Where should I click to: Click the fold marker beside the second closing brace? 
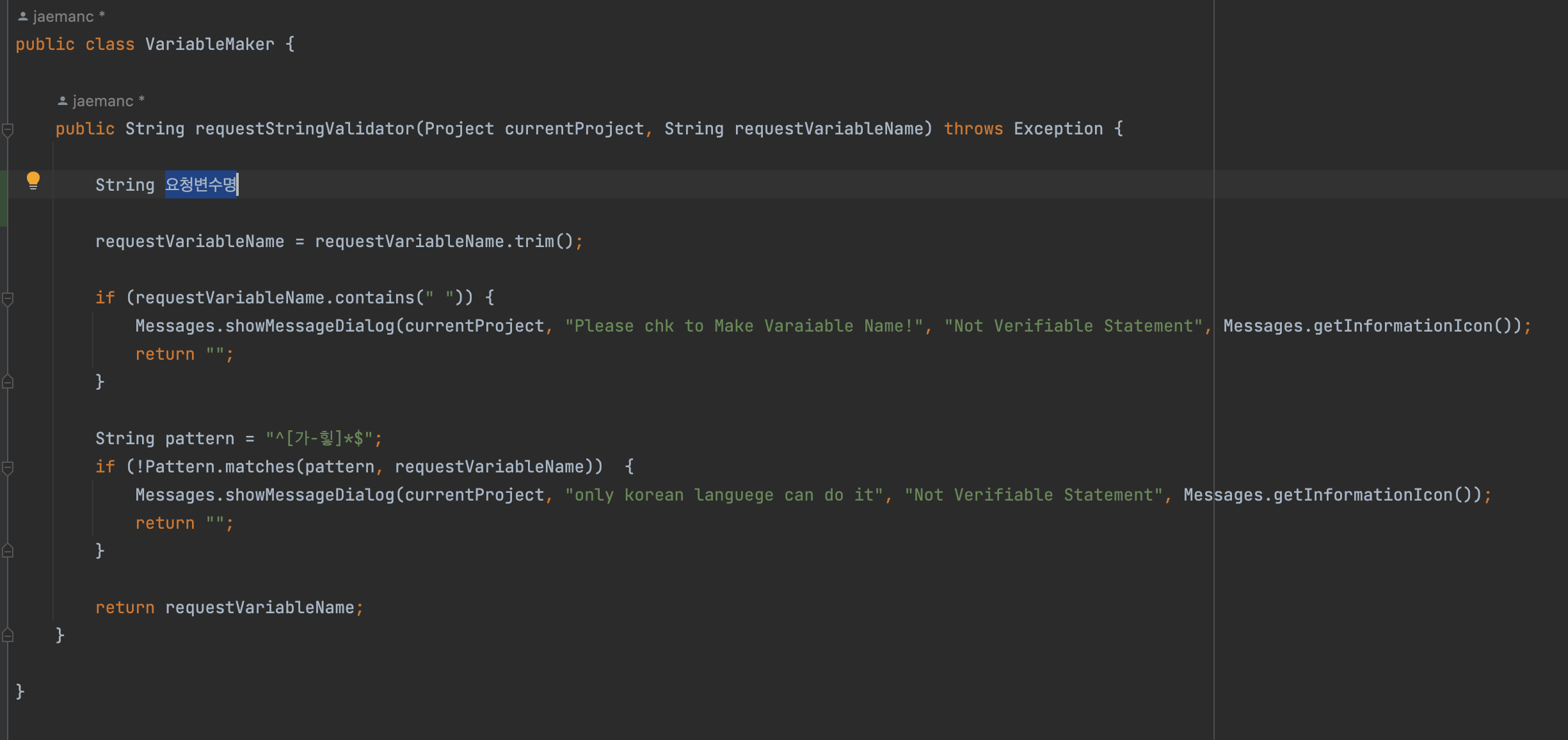(8, 551)
